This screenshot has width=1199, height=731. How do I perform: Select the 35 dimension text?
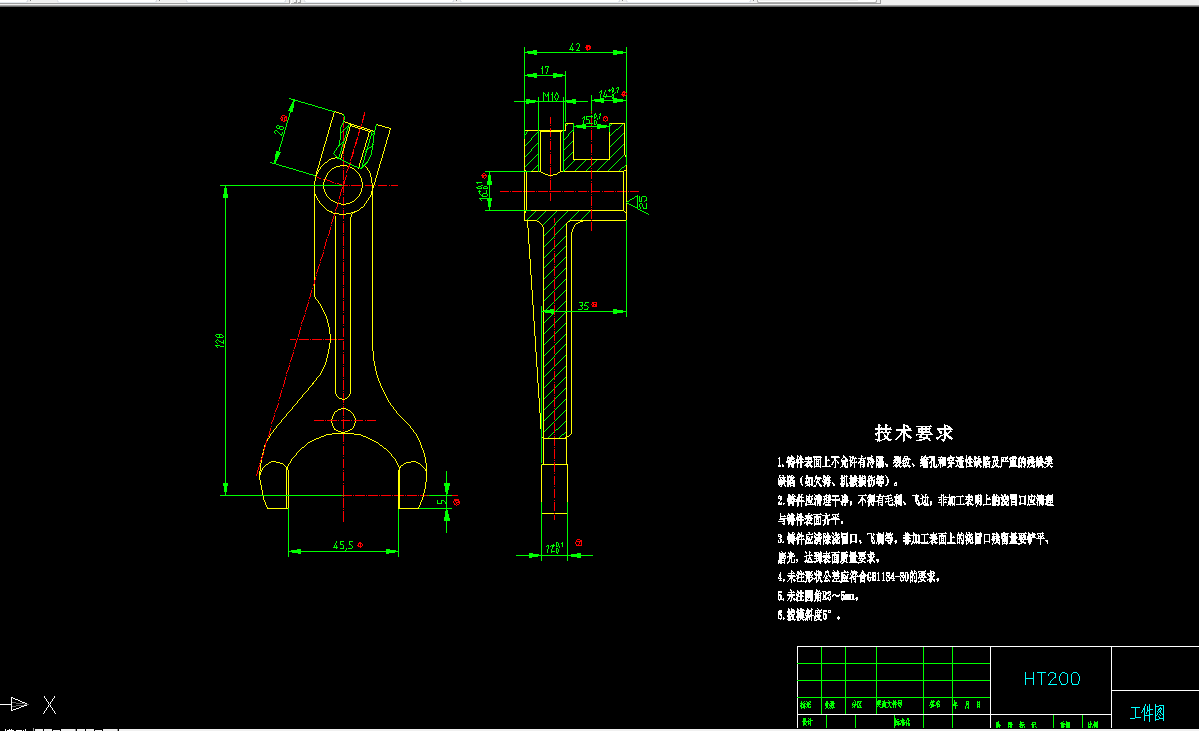pos(583,306)
